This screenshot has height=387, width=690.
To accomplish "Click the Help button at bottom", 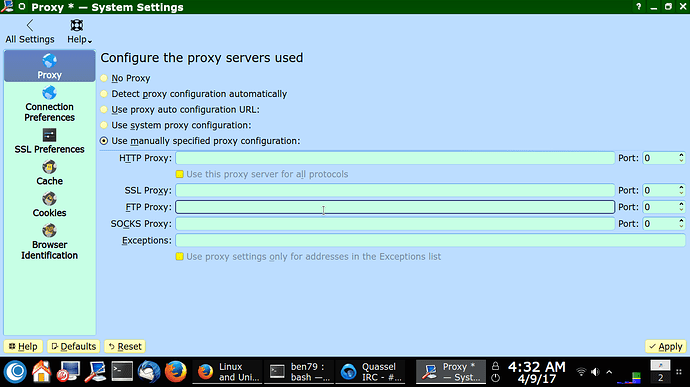I will click(23, 346).
